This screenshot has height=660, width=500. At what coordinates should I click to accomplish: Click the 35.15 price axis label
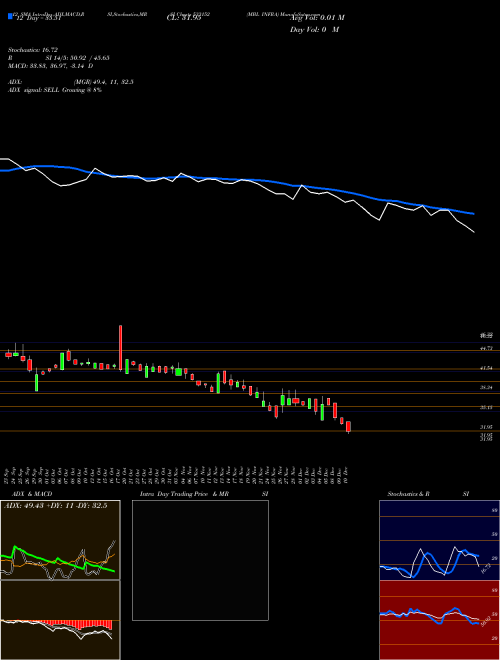click(x=487, y=407)
